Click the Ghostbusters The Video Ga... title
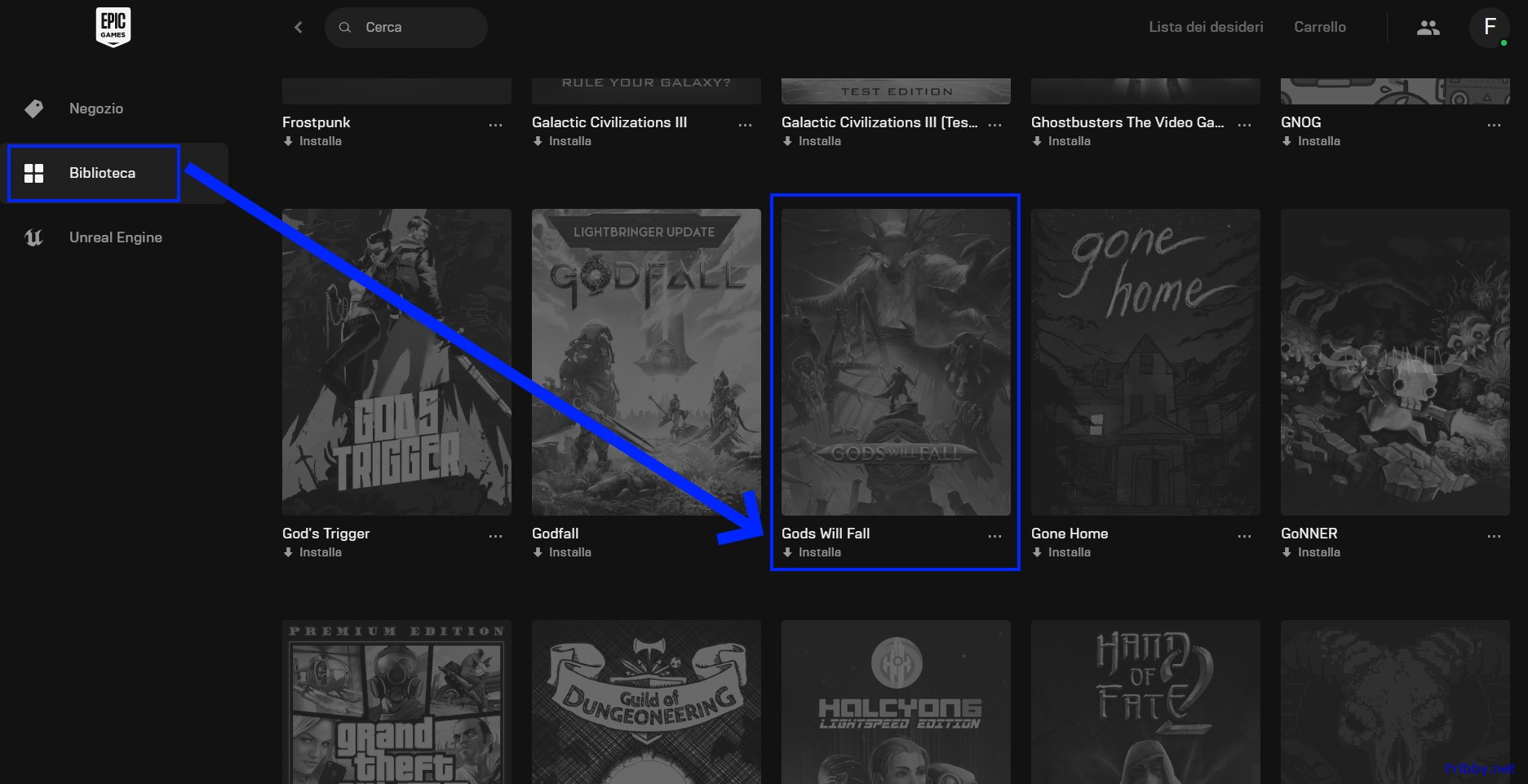Image resolution: width=1528 pixels, height=784 pixels. coord(1127,122)
